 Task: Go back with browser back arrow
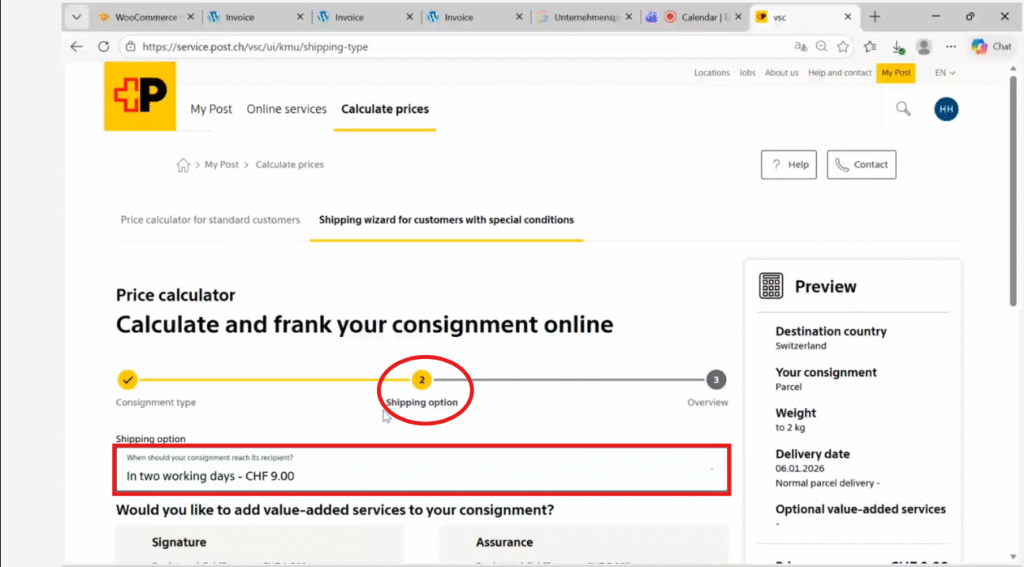click(77, 46)
